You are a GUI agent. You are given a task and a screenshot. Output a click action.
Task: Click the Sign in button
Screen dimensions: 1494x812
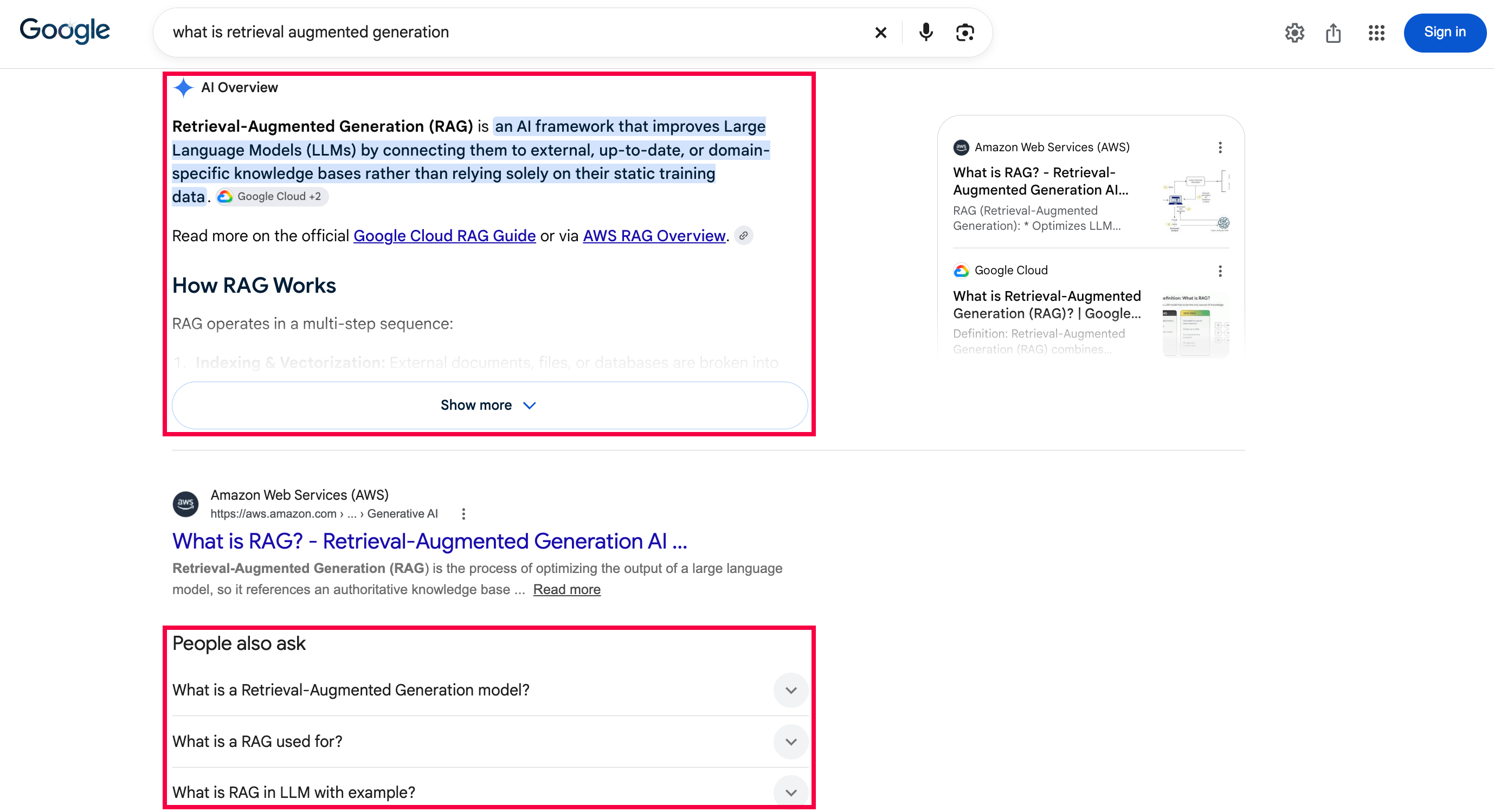[x=1445, y=33]
